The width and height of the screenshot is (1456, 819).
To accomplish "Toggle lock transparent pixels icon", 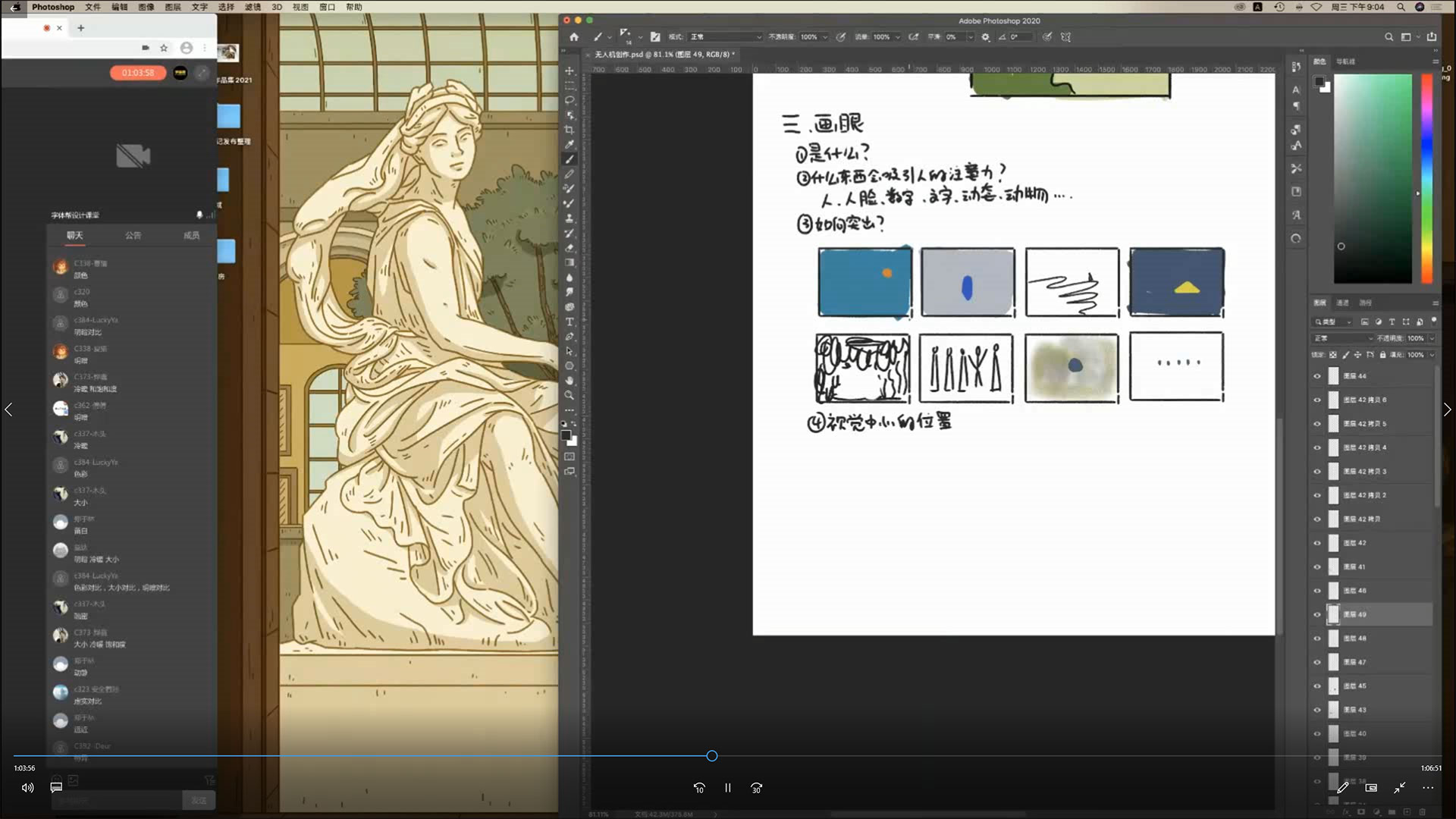I will (1333, 355).
